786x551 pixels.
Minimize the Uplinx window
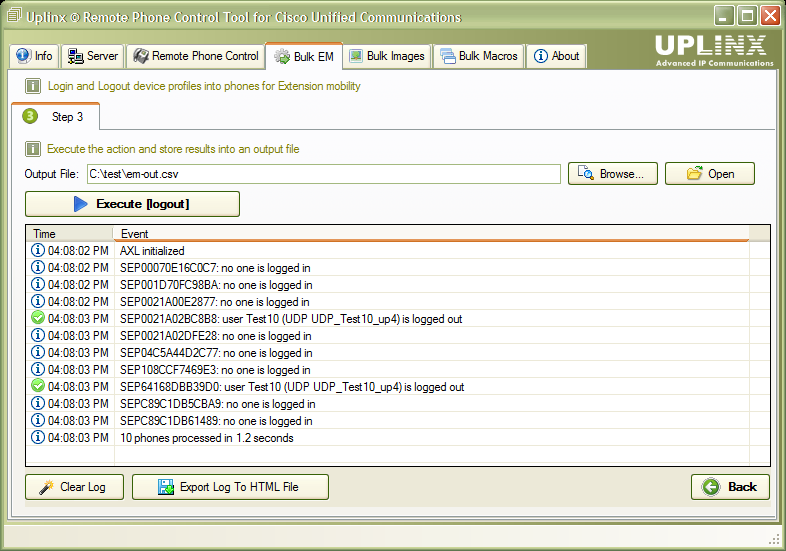(x=724, y=16)
